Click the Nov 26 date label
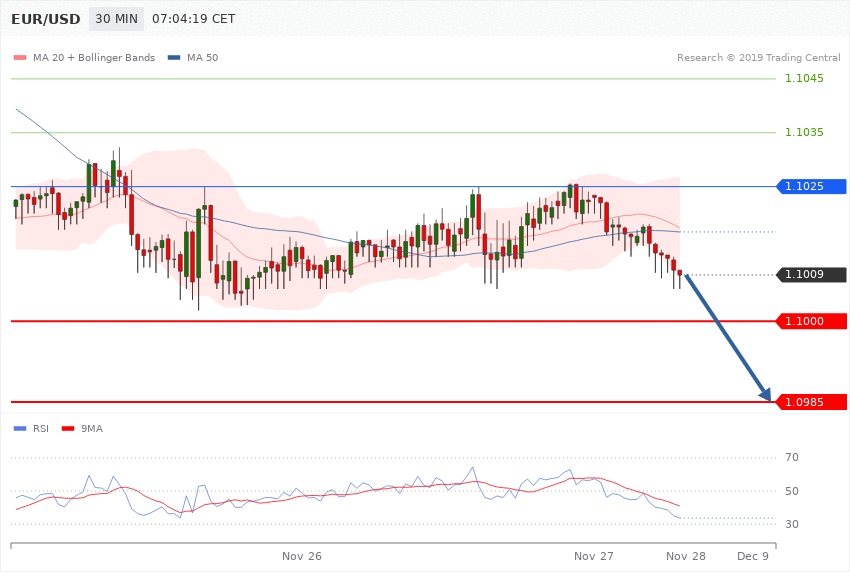Viewport: 850px width, 576px height. (302, 555)
